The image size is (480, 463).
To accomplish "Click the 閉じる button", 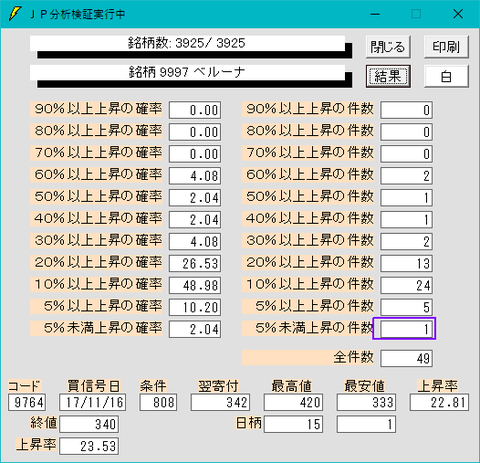I will [388, 47].
